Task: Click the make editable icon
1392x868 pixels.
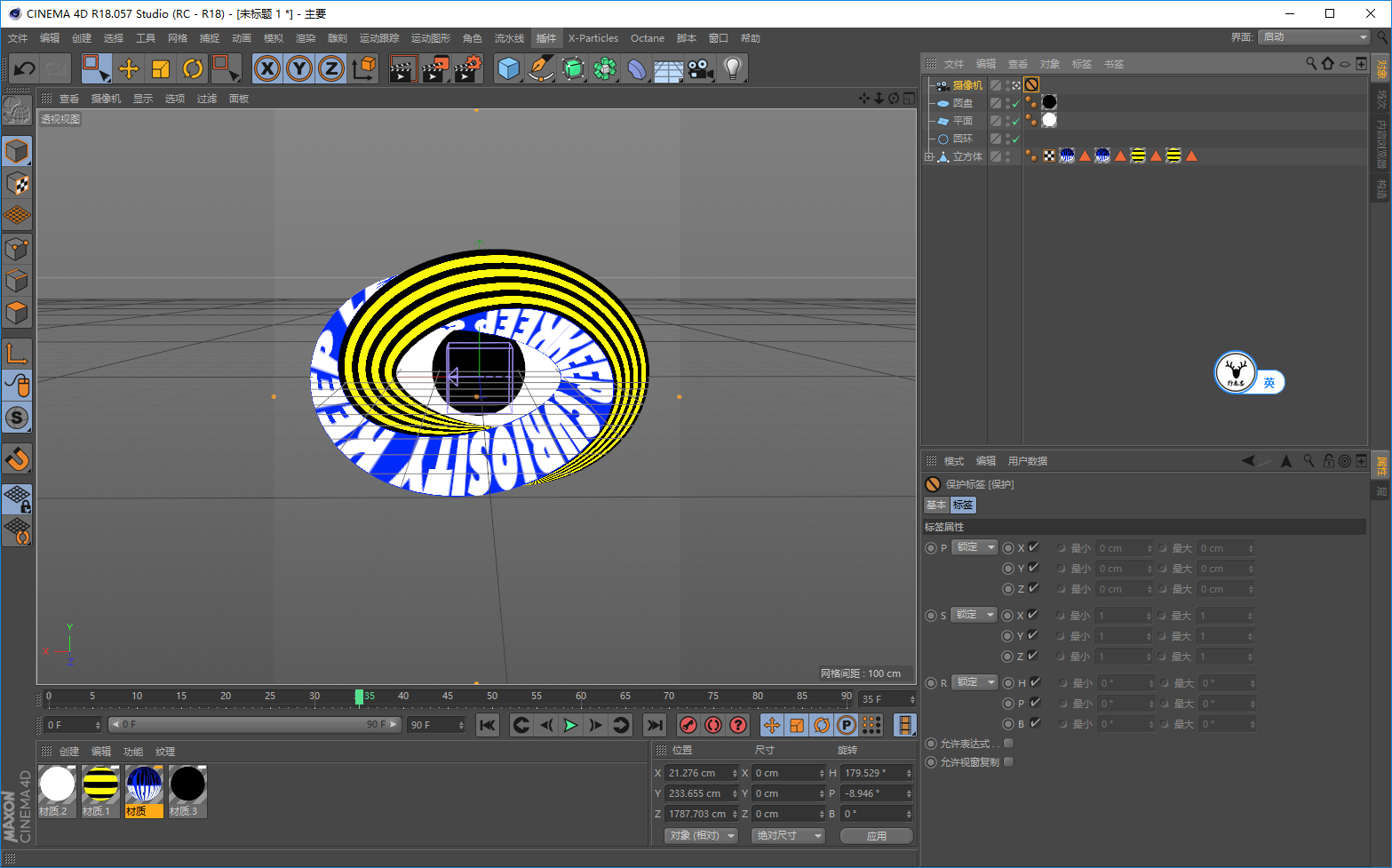Action: [x=17, y=110]
